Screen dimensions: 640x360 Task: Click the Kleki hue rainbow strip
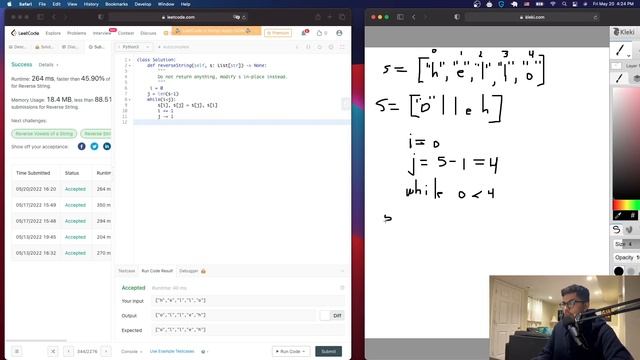coord(626,204)
